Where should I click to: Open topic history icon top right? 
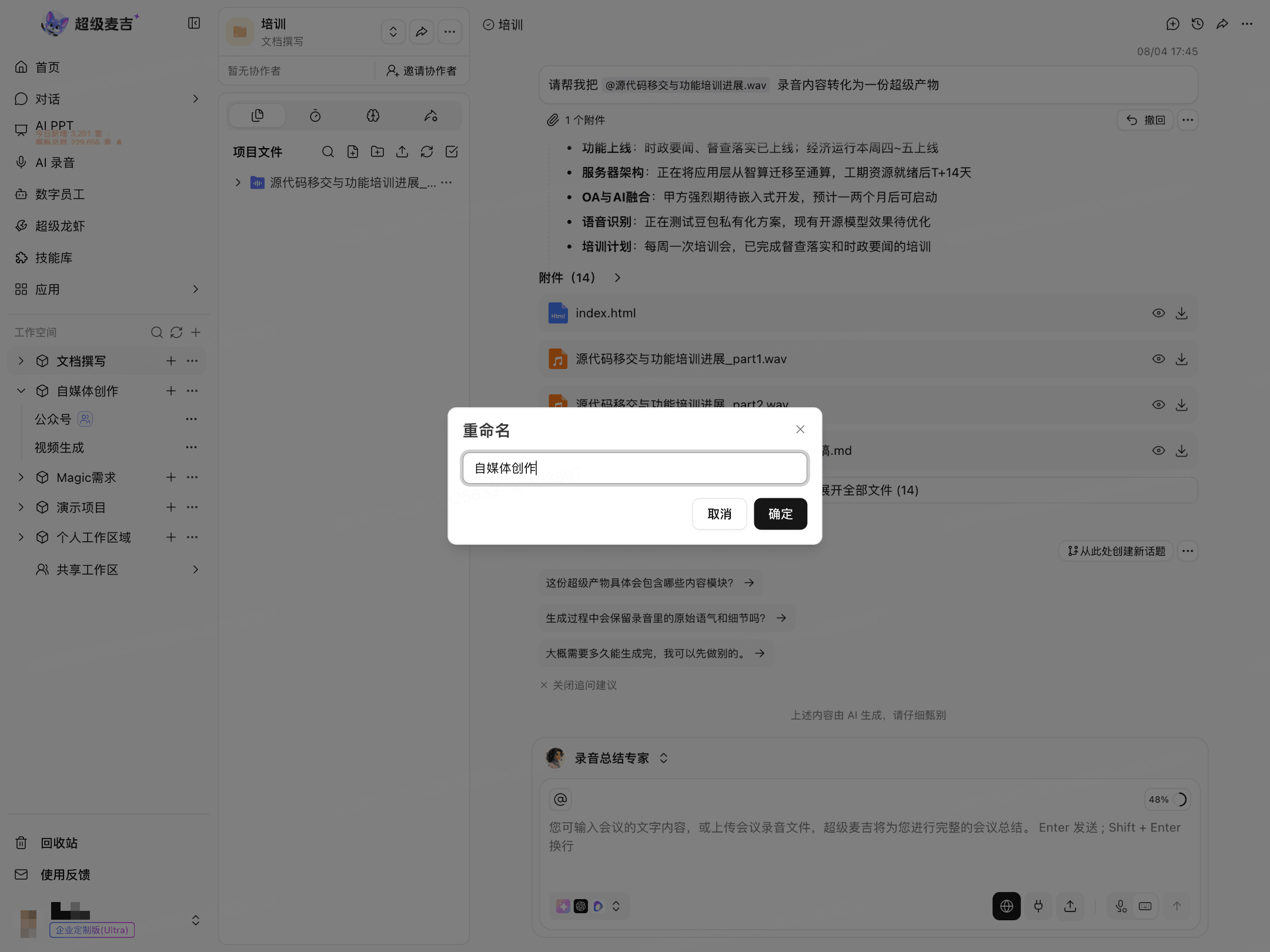pyautogui.click(x=1198, y=24)
